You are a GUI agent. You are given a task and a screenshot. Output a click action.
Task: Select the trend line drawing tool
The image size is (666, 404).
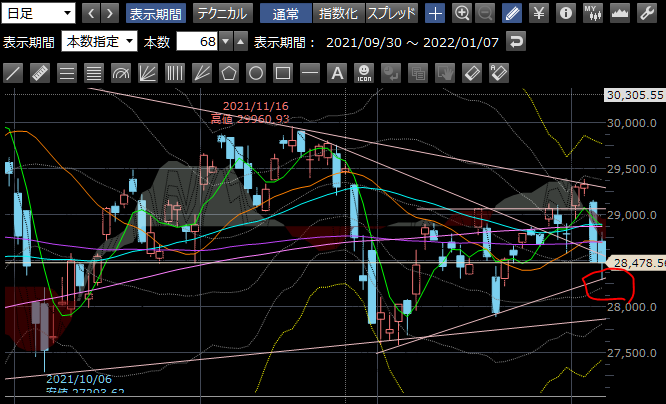click(14, 73)
